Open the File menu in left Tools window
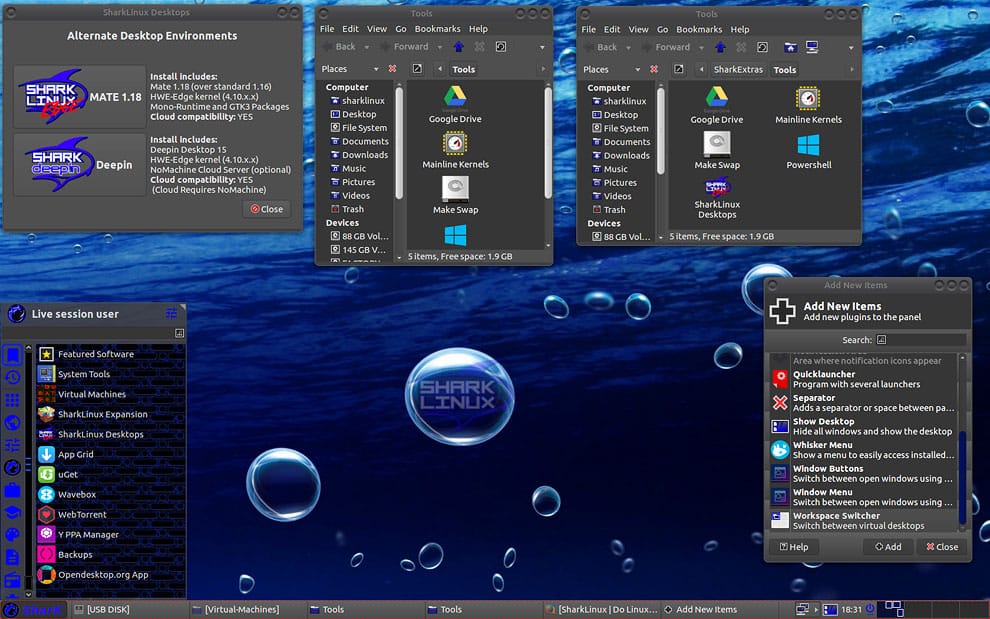990x619 pixels. (x=327, y=29)
